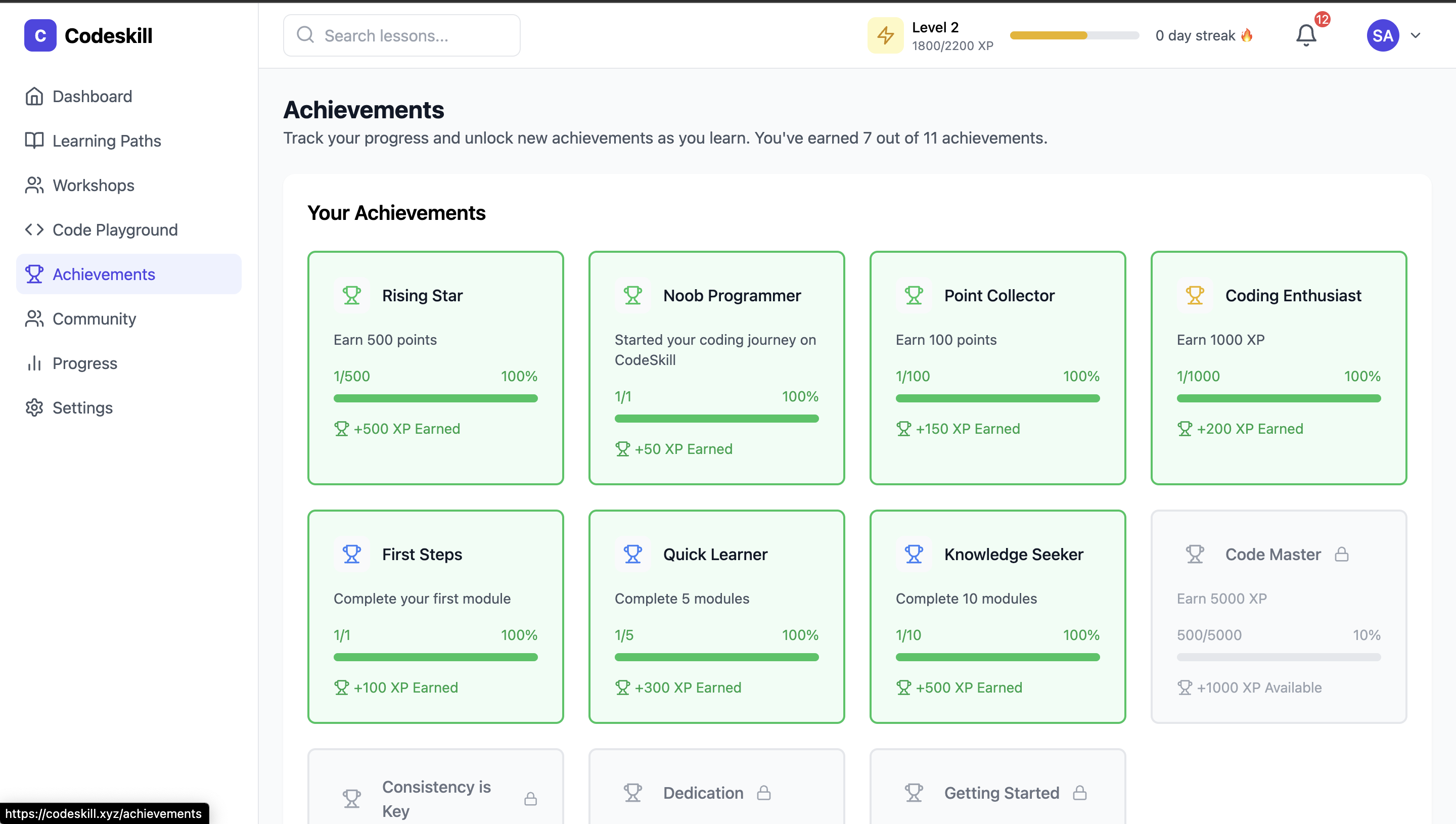Open the Dashboard sidebar item
The image size is (1456, 824).
(x=92, y=96)
